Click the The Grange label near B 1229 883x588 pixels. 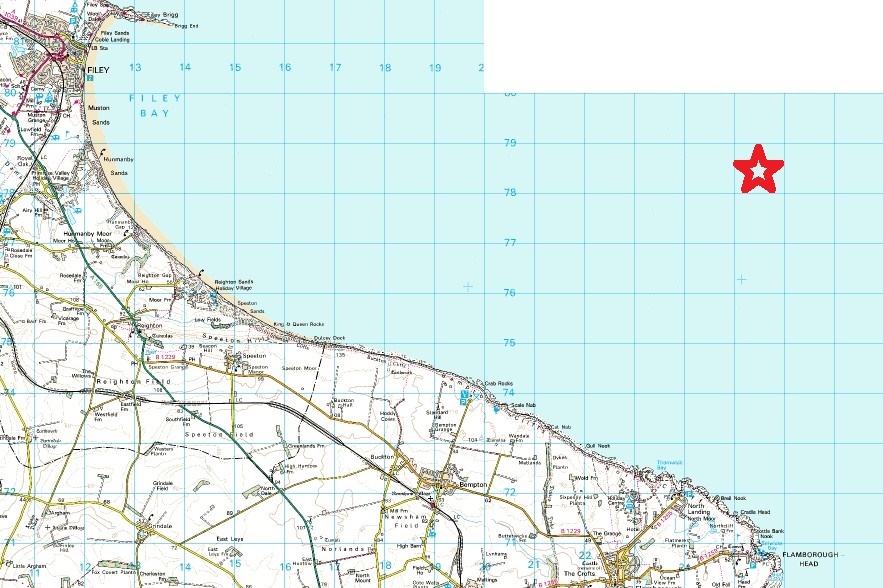point(606,533)
